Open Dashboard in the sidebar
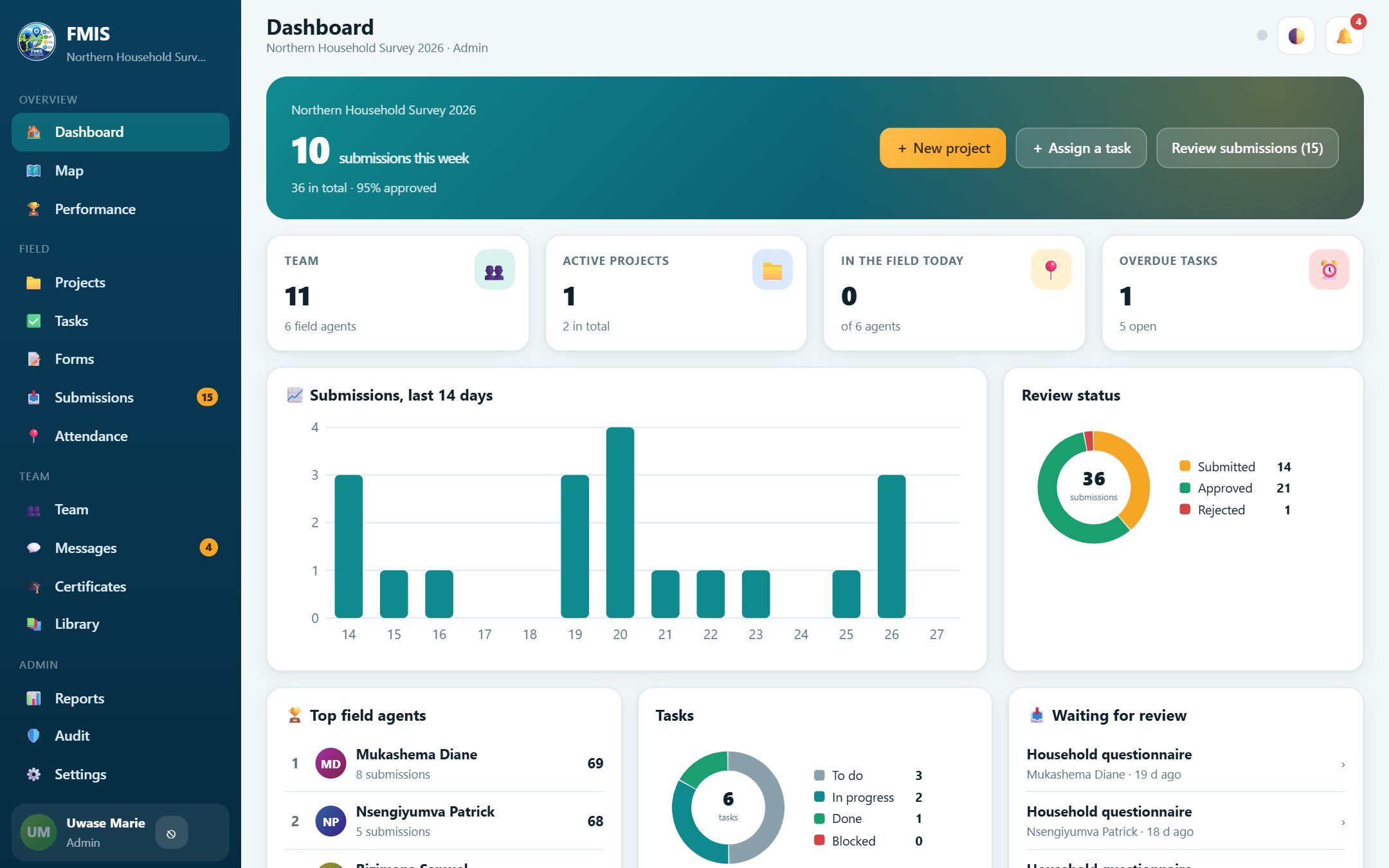Viewport: 1389px width, 868px height. [x=120, y=132]
